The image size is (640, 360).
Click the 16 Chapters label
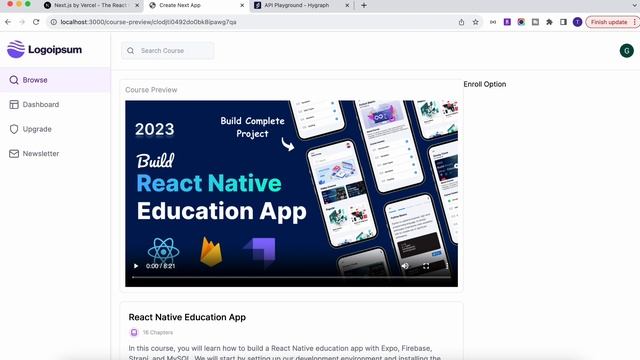pos(158,332)
